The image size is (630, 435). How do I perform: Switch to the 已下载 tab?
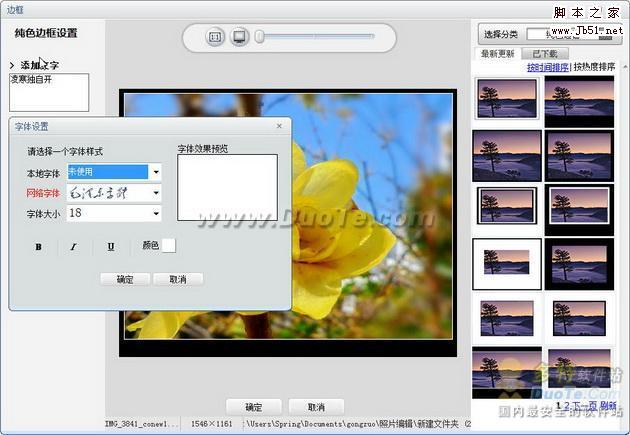pos(545,53)
